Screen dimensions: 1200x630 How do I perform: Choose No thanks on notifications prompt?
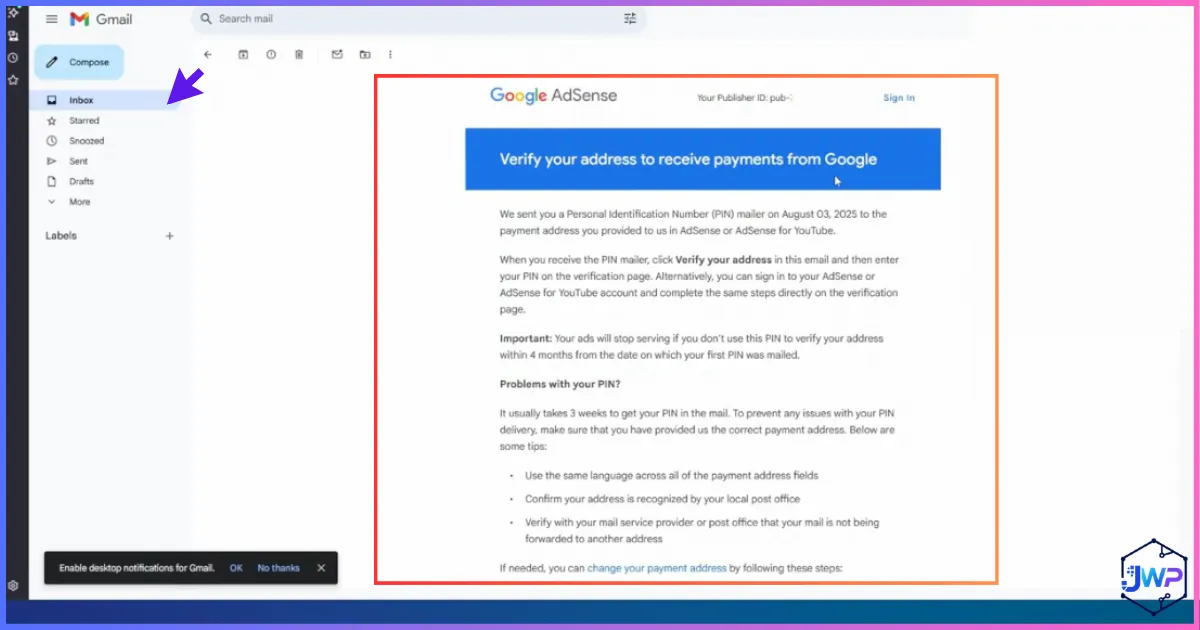(x=278, y=568)
